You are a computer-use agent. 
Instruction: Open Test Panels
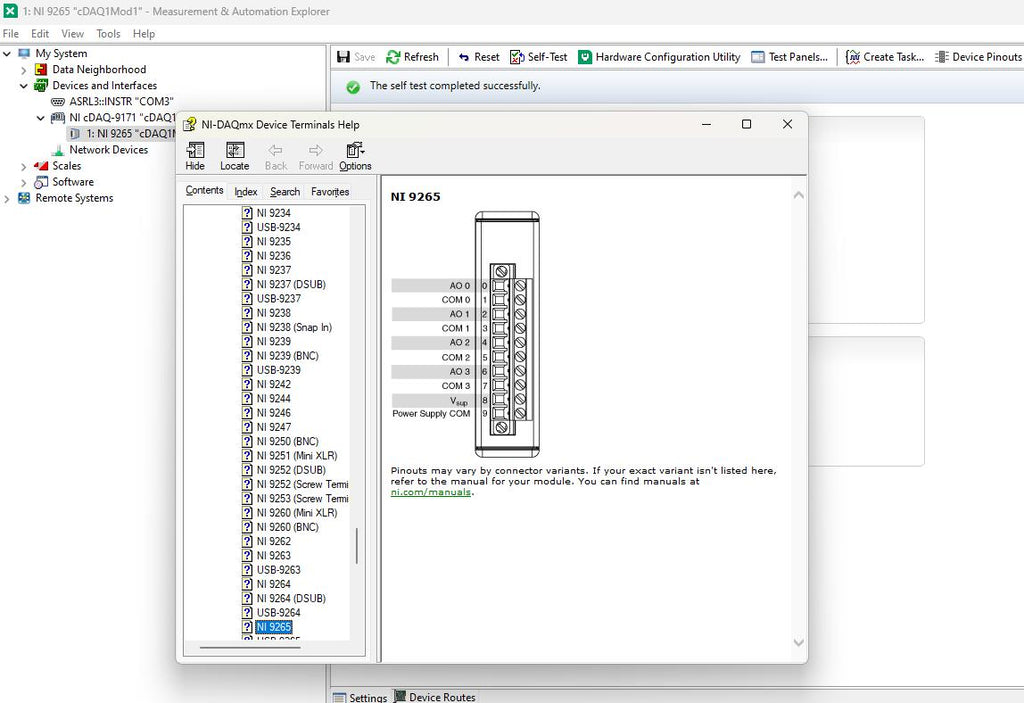point(789,57)
